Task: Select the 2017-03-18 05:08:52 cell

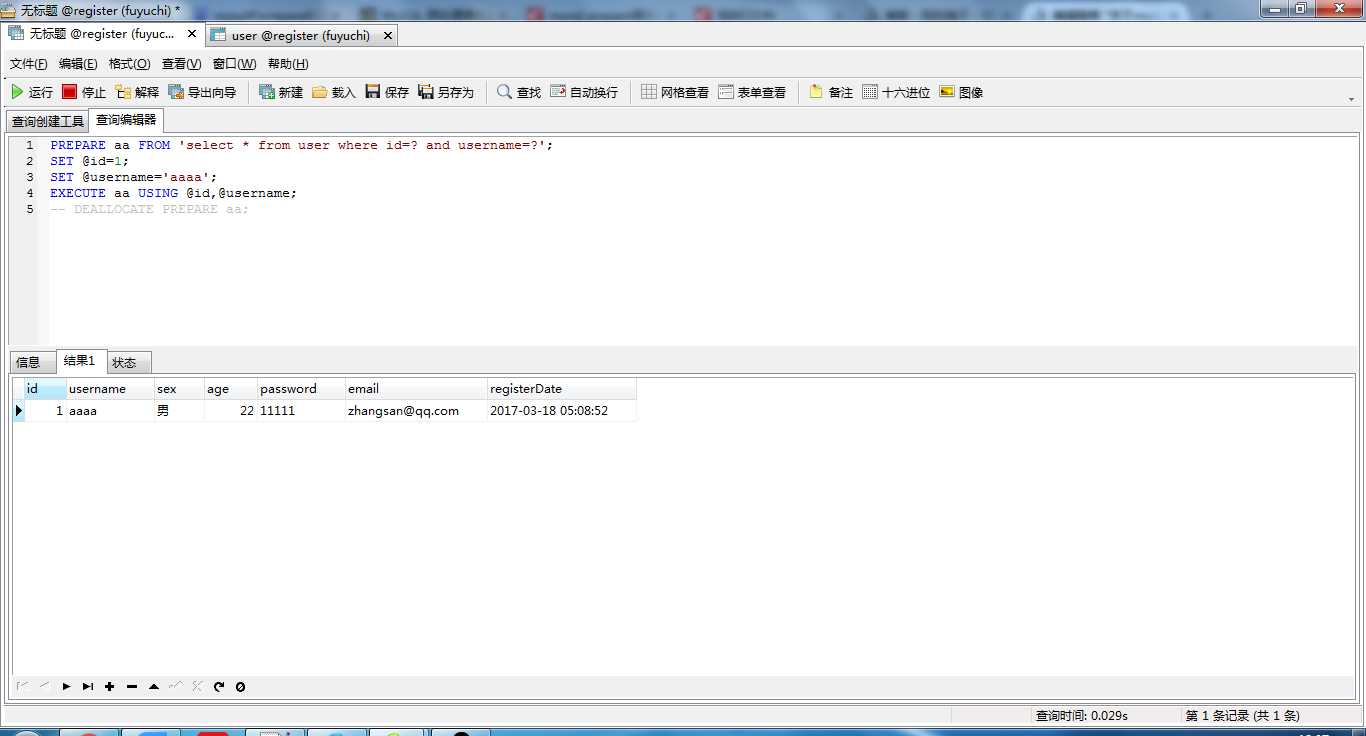Action: click(562, 411)
